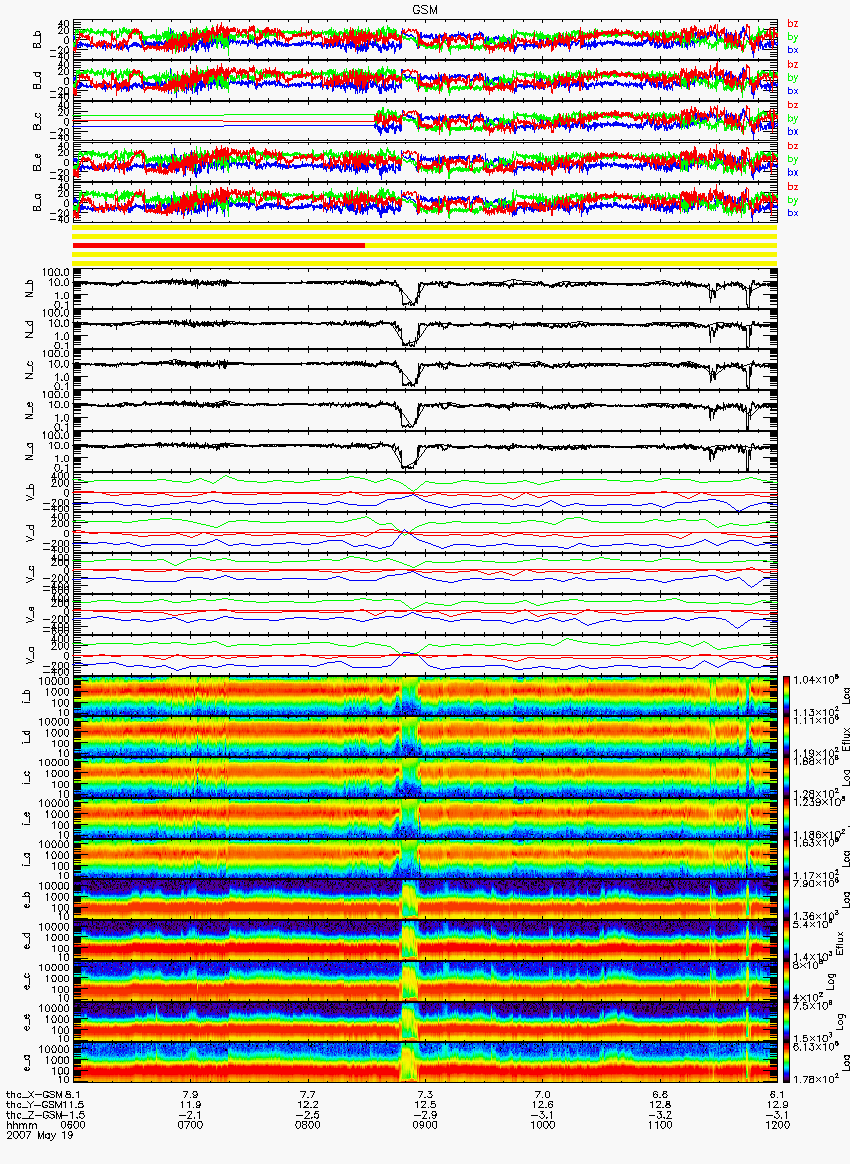Click the by legend of the B_e panel
850x1164 pixels.
(793, 159)
